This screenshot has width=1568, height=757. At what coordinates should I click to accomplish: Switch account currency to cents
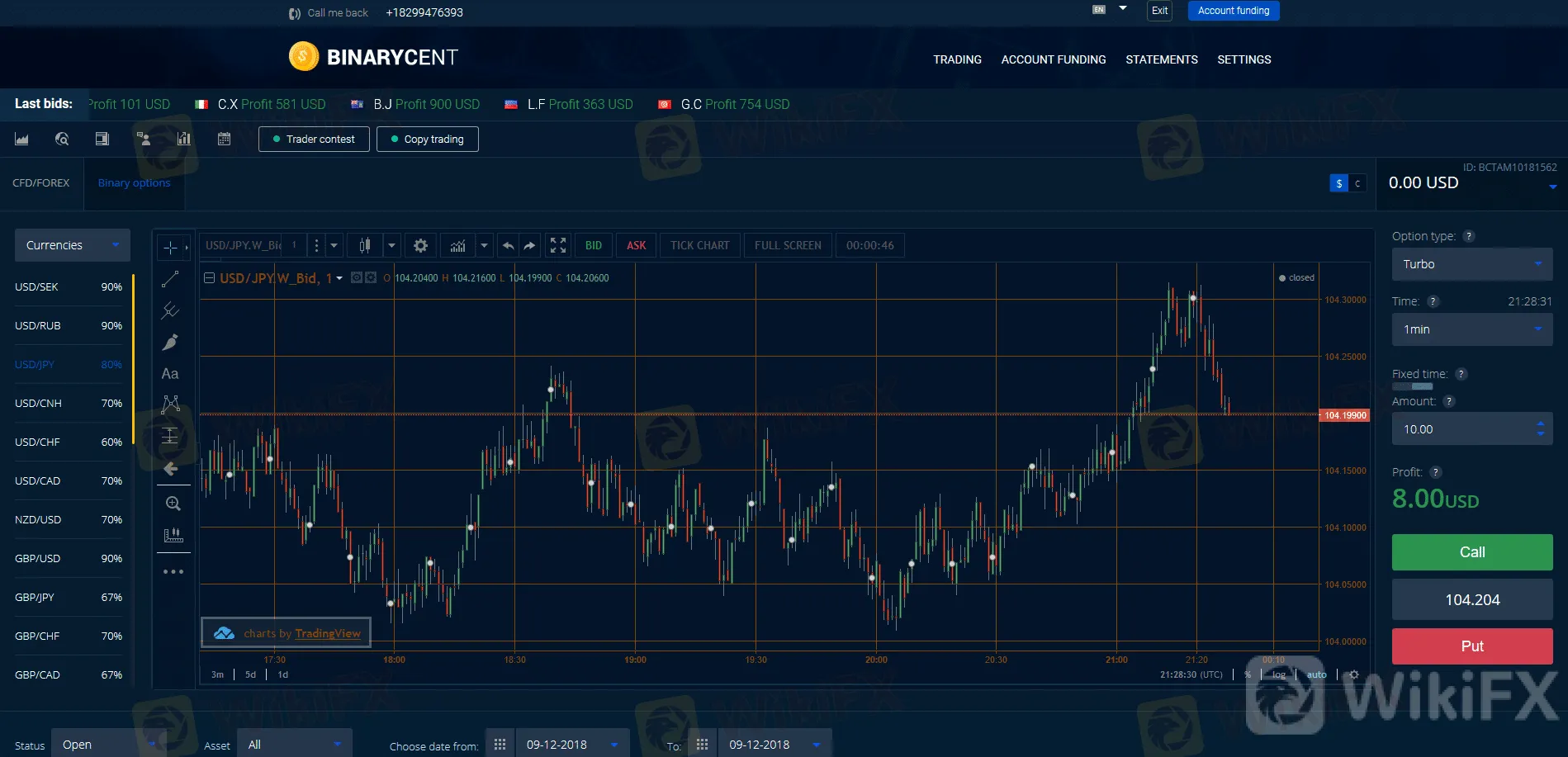[1357, 183]
